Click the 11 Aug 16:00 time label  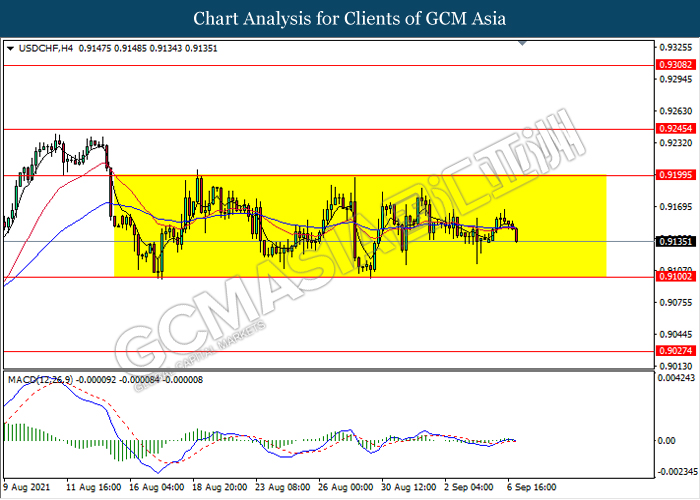93,487
